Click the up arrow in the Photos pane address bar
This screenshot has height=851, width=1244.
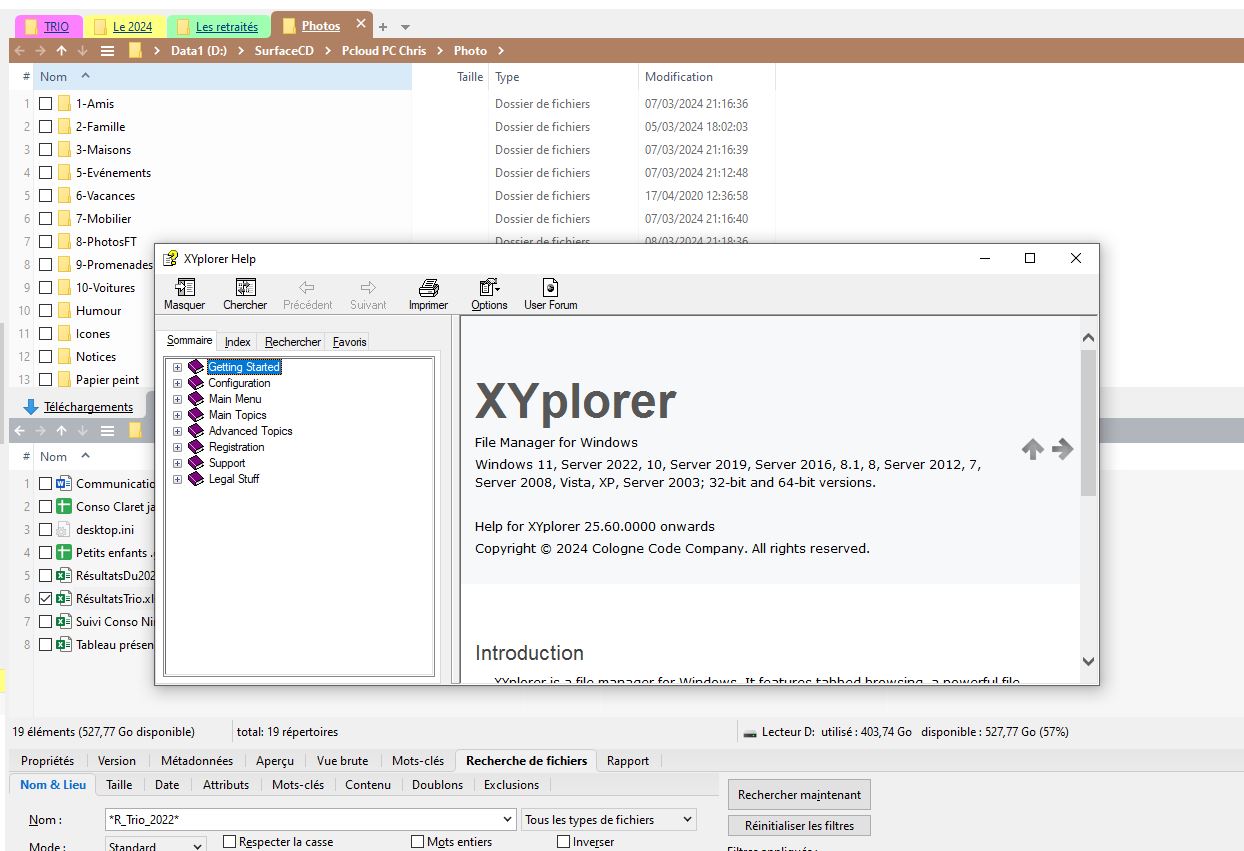point(61,51)
